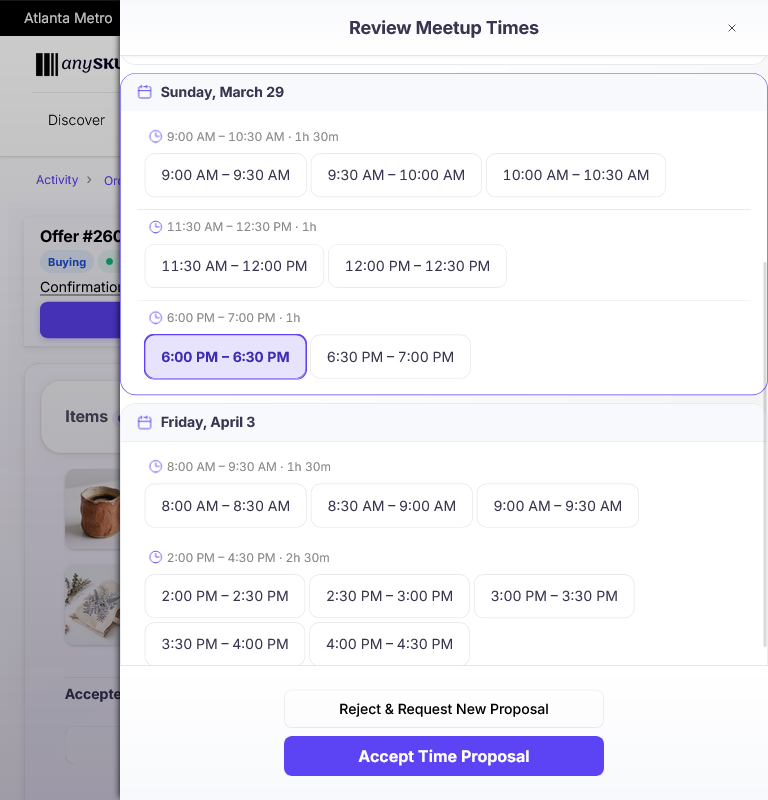Click the '8:00 AM – 9:30 AM · 1h 30m' label

click(249, 467)
